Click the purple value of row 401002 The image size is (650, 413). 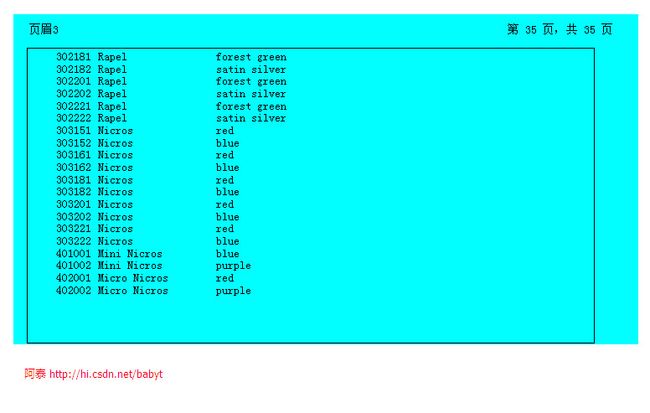[233, 266]
